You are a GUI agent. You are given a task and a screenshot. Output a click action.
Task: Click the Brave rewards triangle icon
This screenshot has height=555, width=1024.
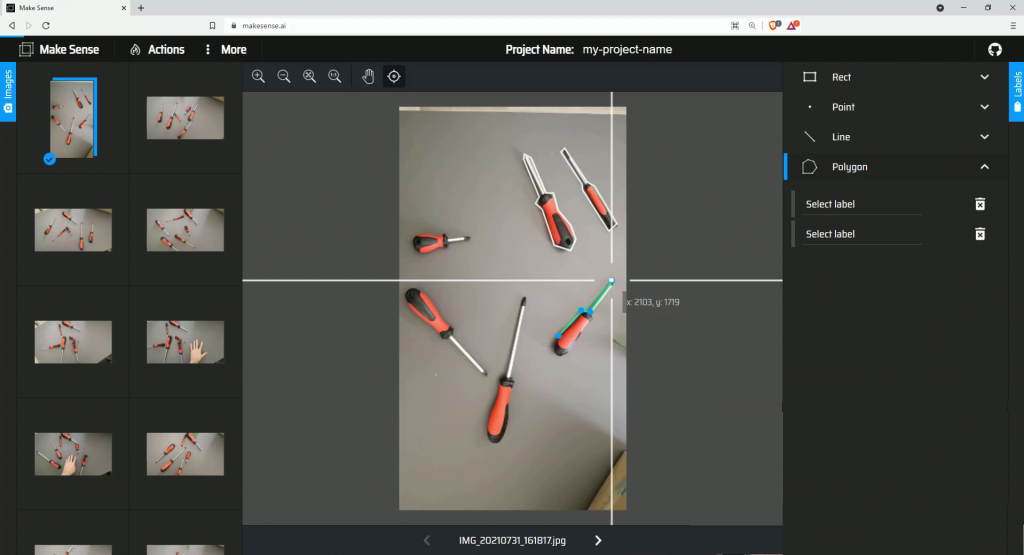(792, 25)
